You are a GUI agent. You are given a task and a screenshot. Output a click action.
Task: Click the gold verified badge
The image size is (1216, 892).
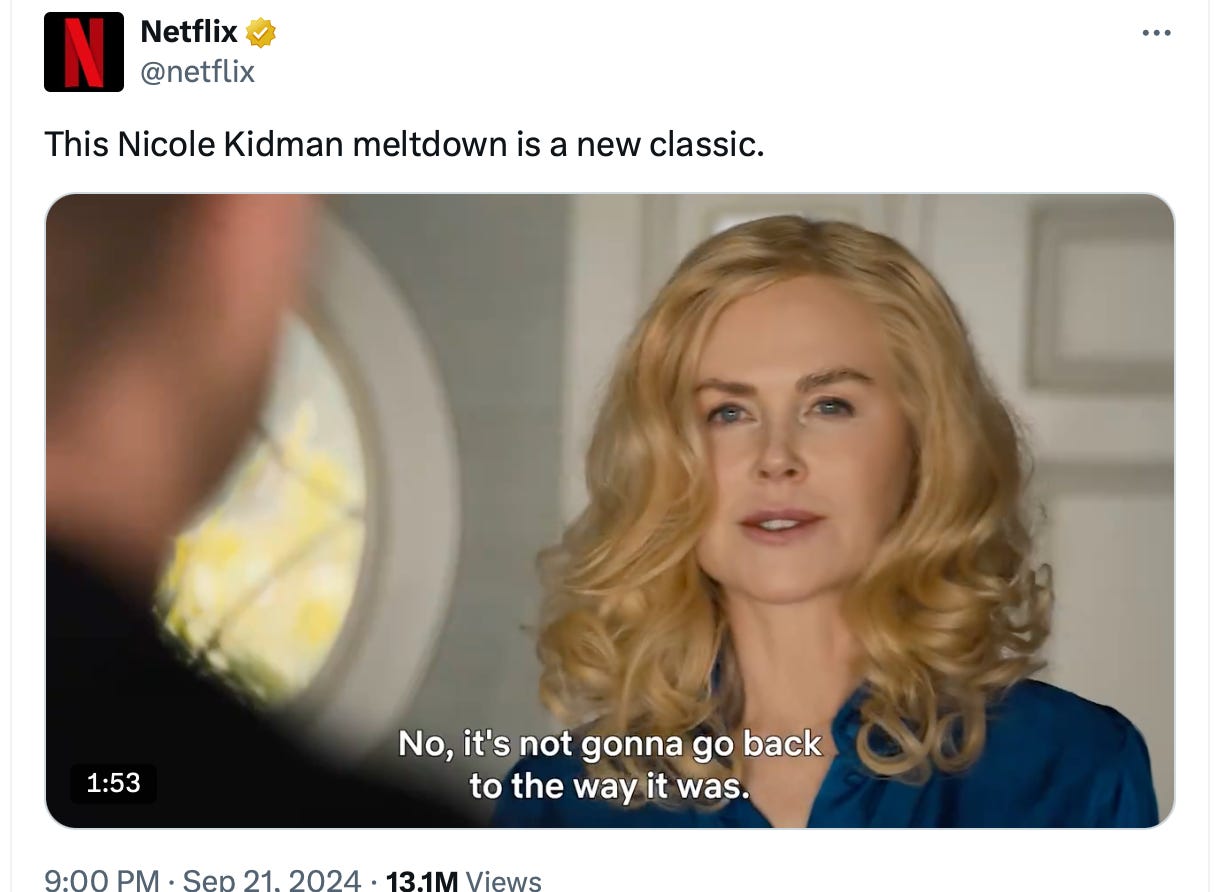pyautogui.click(x=261, y=33)
